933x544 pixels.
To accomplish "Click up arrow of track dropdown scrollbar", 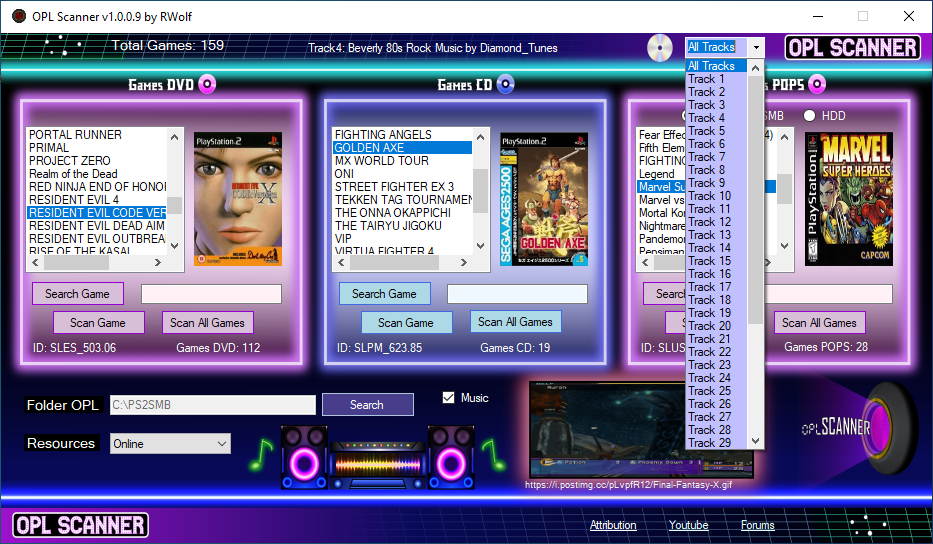I will [755, 68].
